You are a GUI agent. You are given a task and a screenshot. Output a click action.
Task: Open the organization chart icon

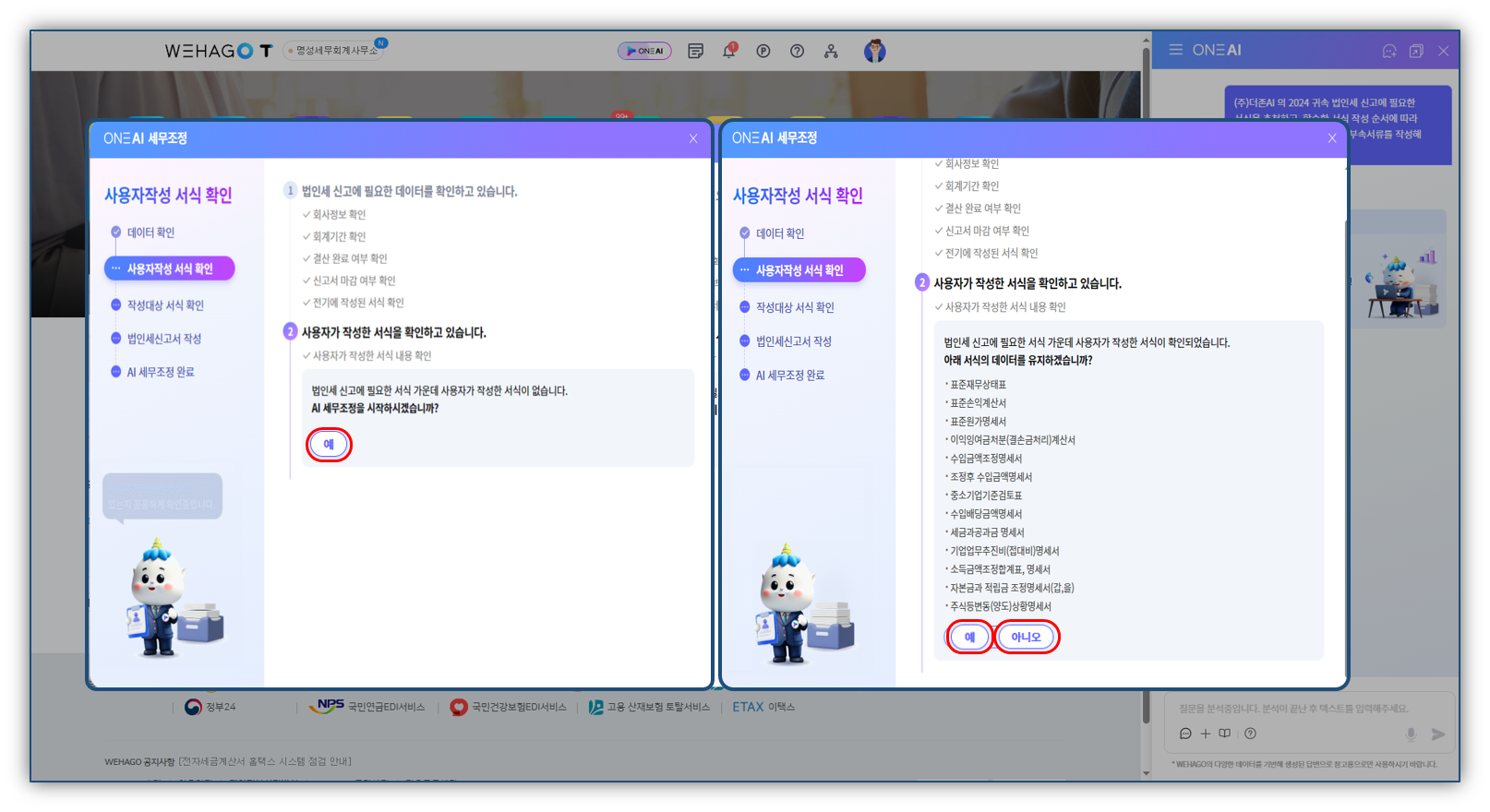coord(831,51)
